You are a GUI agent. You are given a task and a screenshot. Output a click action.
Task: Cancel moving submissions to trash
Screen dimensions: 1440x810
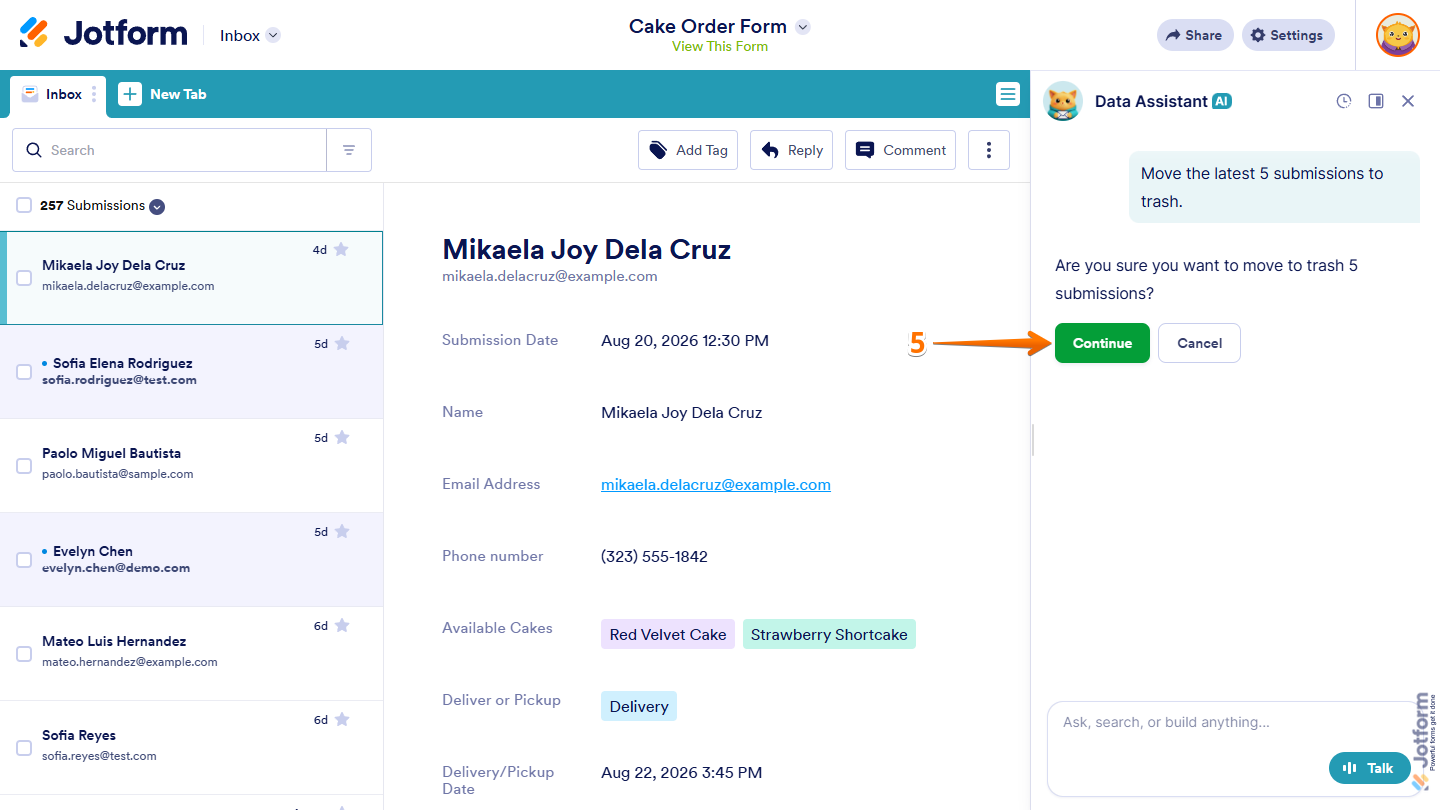(1199, 343)
